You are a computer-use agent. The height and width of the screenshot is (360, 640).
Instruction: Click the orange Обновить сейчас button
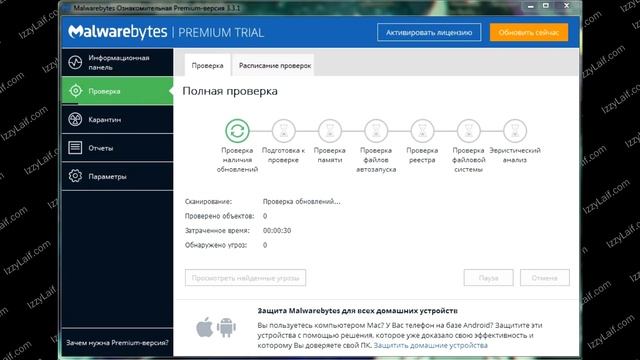point(529,32)
